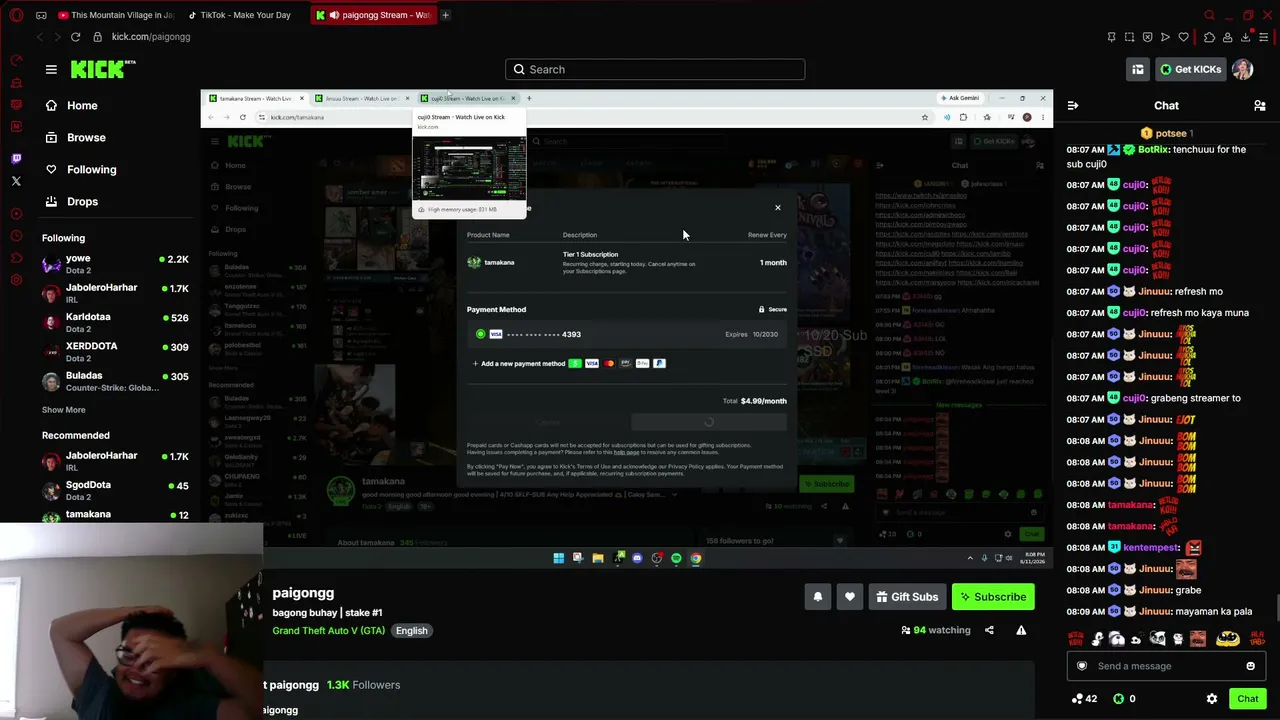Open the Opera account icon

pos(1227,37)
